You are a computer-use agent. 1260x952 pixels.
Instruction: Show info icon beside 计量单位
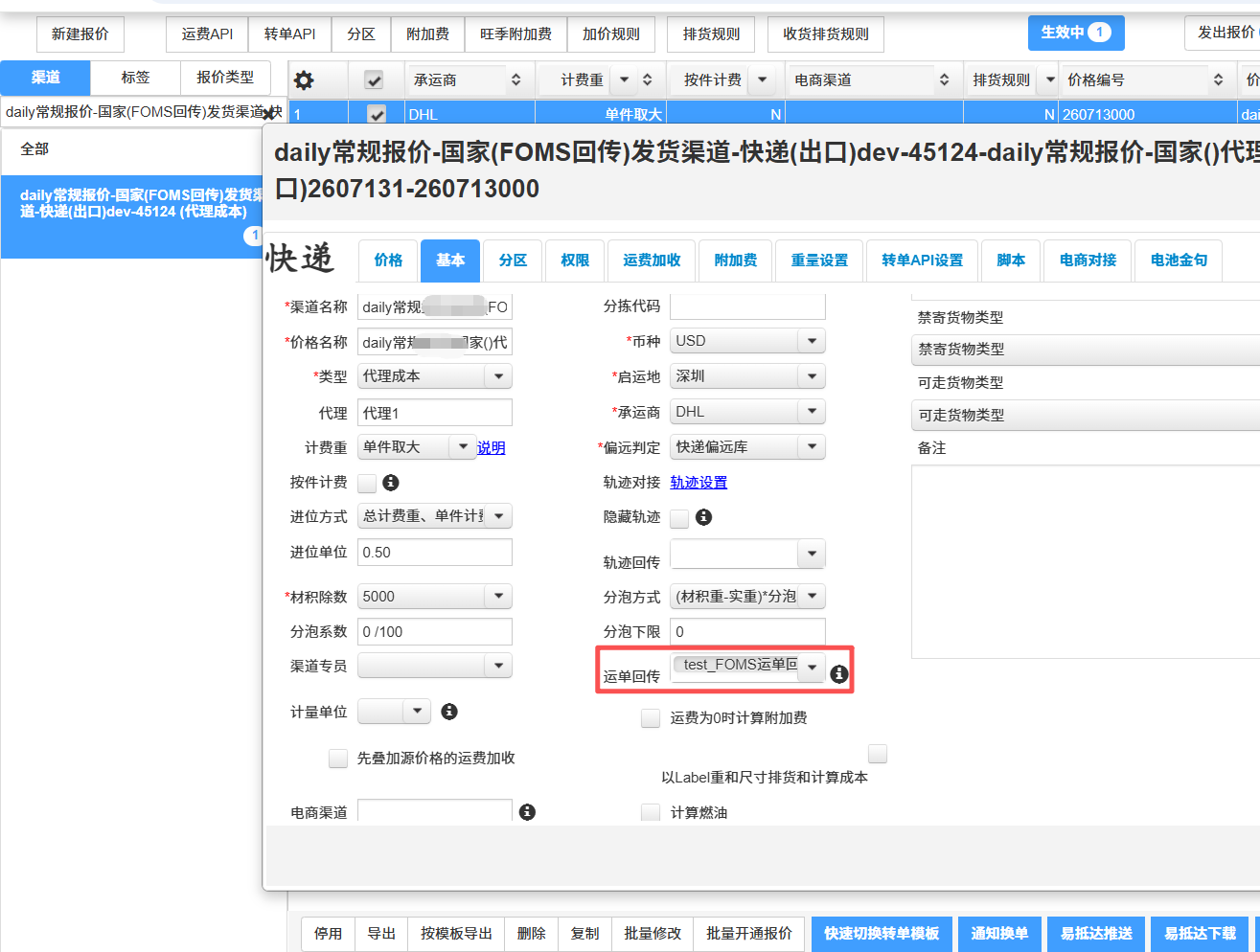click(448, 712)
